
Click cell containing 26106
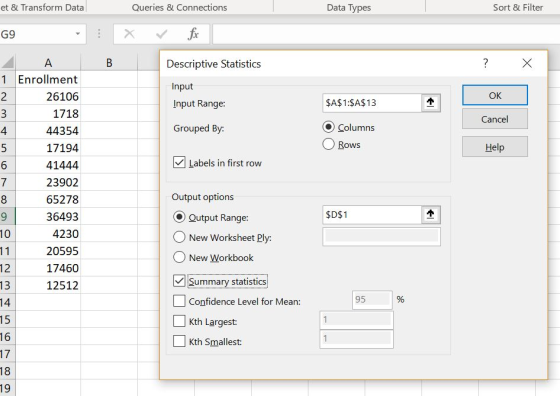tap(48, 96)
